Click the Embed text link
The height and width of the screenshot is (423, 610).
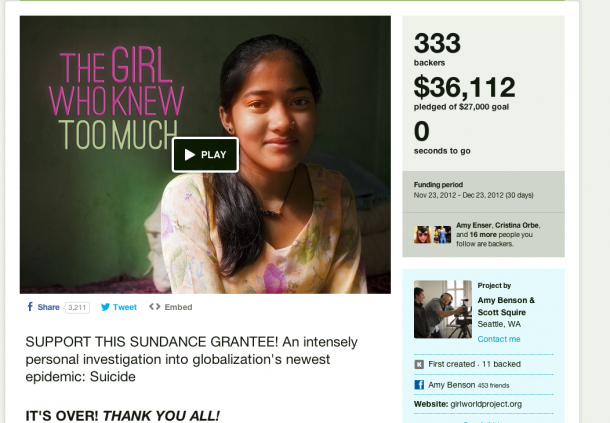(x=178, y=307)
